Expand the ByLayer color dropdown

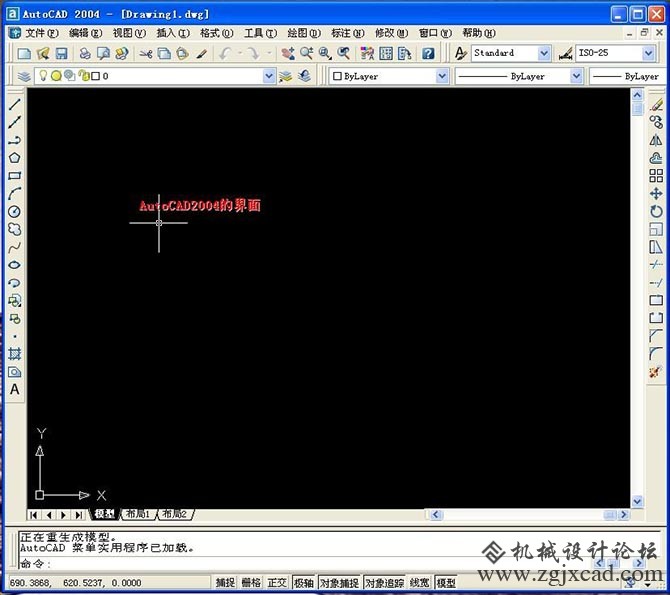[x=442, y=77]
